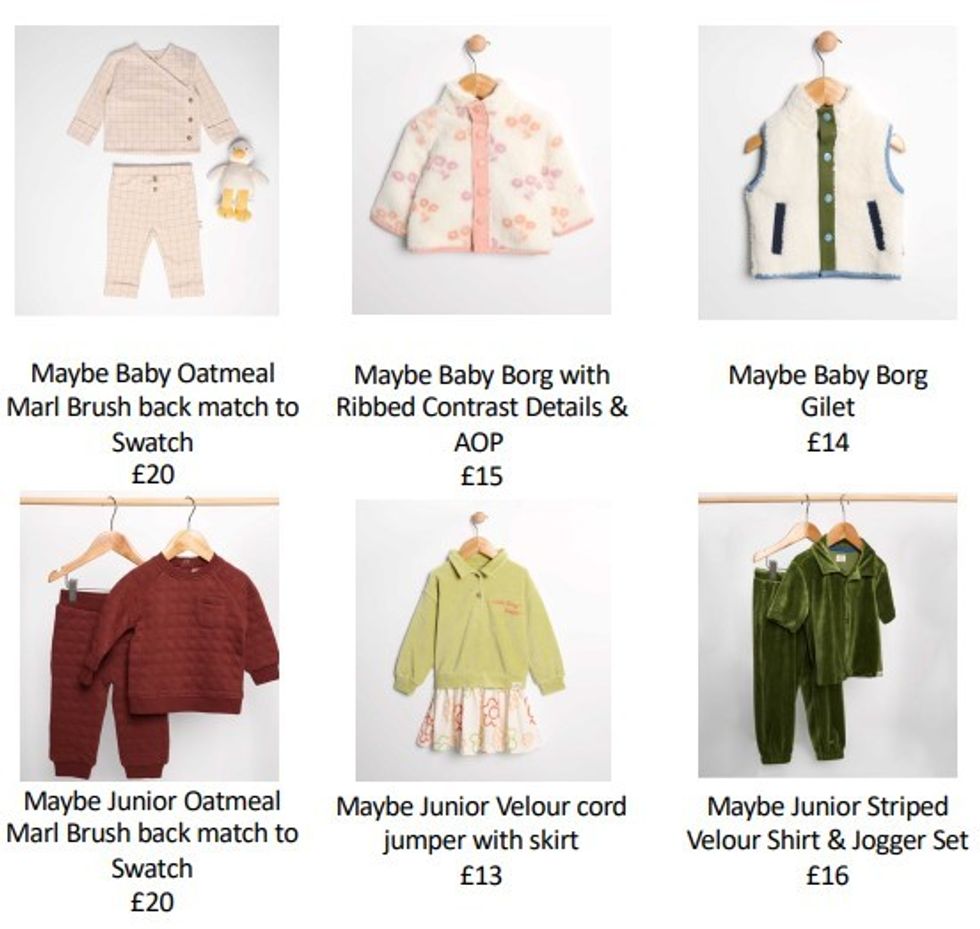Select Maybe Junior Velour cord jumper title
This screenshot has width=980, height=929.
click(x=481, y=823)
